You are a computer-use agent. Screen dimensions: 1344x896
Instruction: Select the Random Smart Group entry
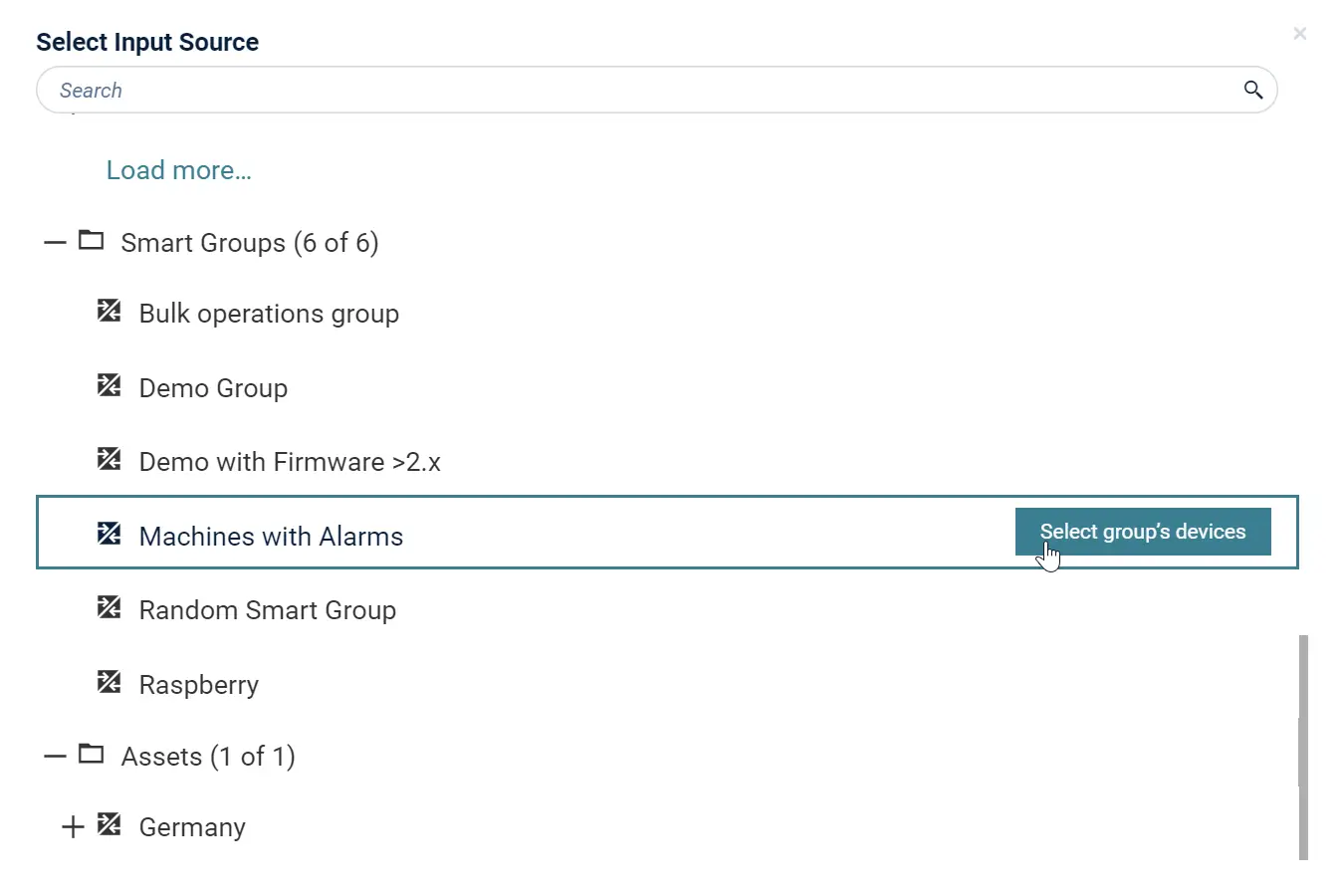pos(267,610)
